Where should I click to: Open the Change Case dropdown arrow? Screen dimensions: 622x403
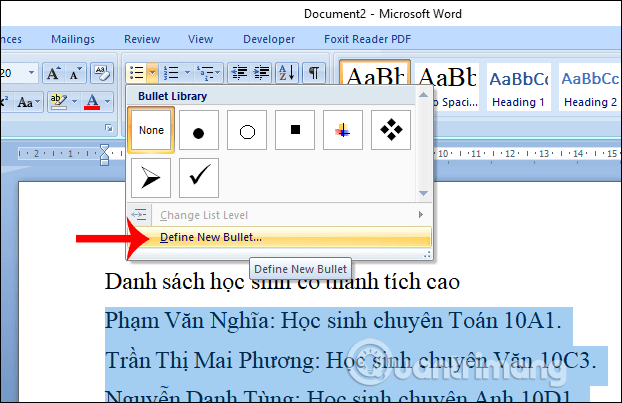[x=38, y=102]
